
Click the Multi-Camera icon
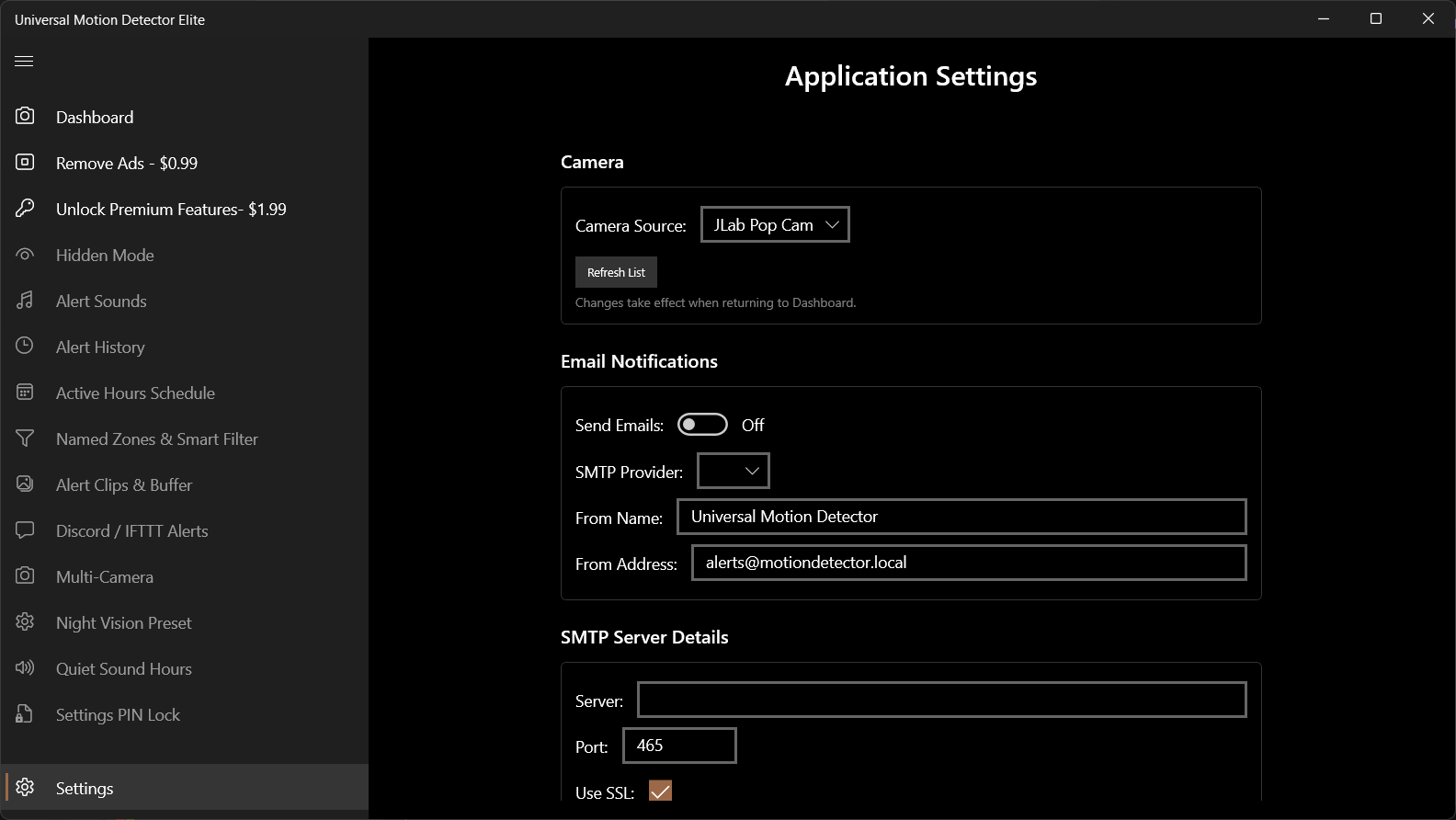[x=25, y=575]
